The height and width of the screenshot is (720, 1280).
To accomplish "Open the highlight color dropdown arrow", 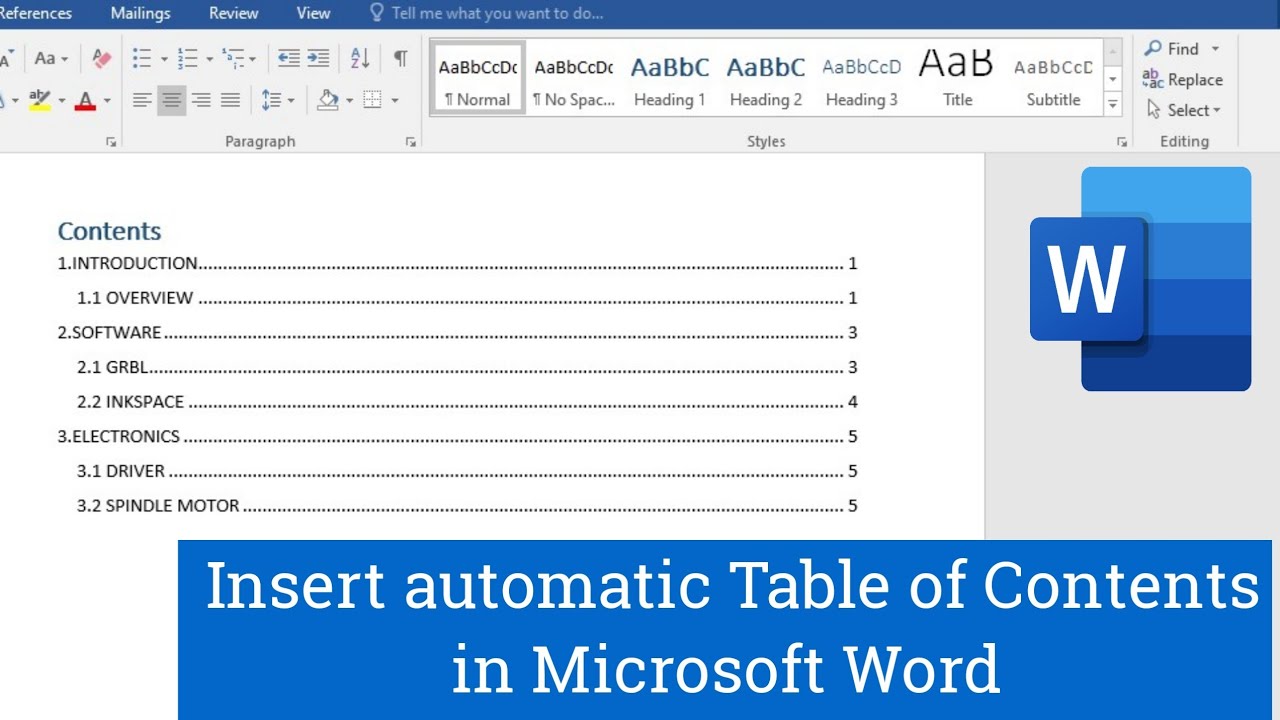I will point(61,101).
